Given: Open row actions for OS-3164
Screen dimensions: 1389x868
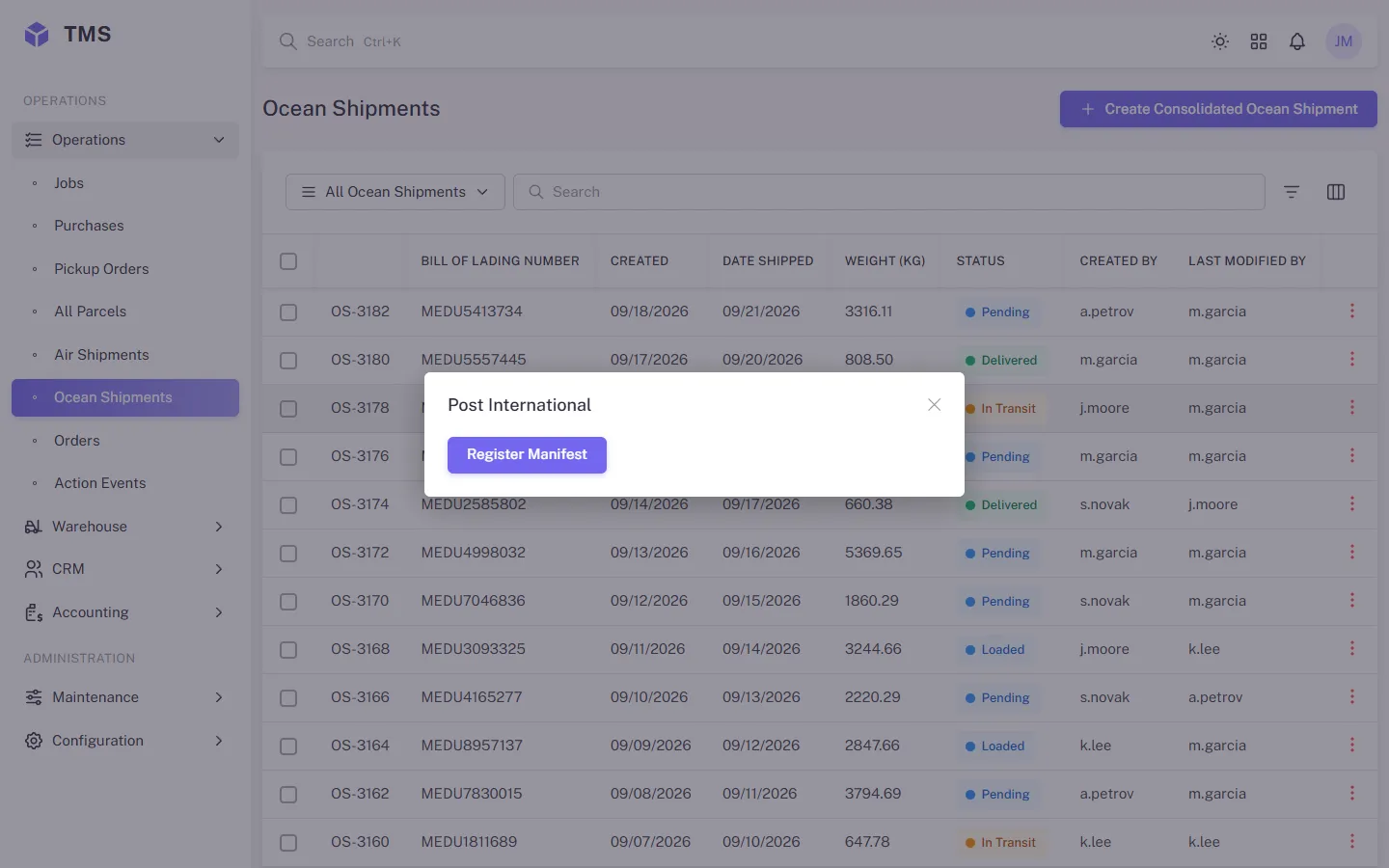Looking at the screenshot, I should (1352, 745).
